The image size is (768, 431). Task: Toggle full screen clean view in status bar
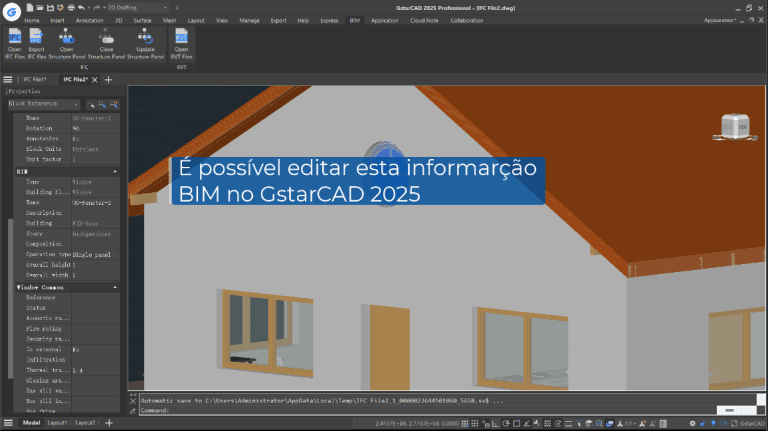[x=734, y=424]
